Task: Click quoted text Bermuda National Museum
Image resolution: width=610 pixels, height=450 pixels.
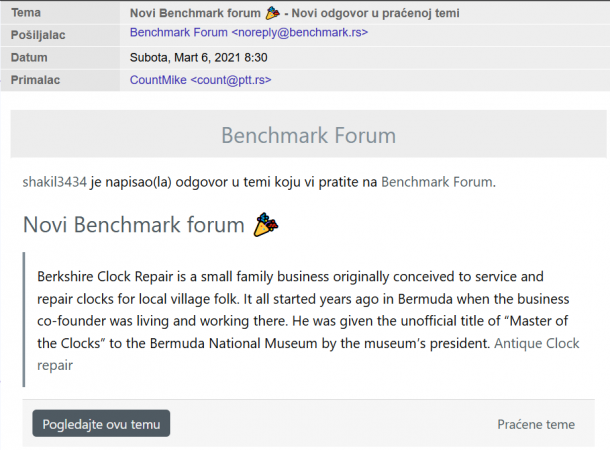Action: point(233,343)
